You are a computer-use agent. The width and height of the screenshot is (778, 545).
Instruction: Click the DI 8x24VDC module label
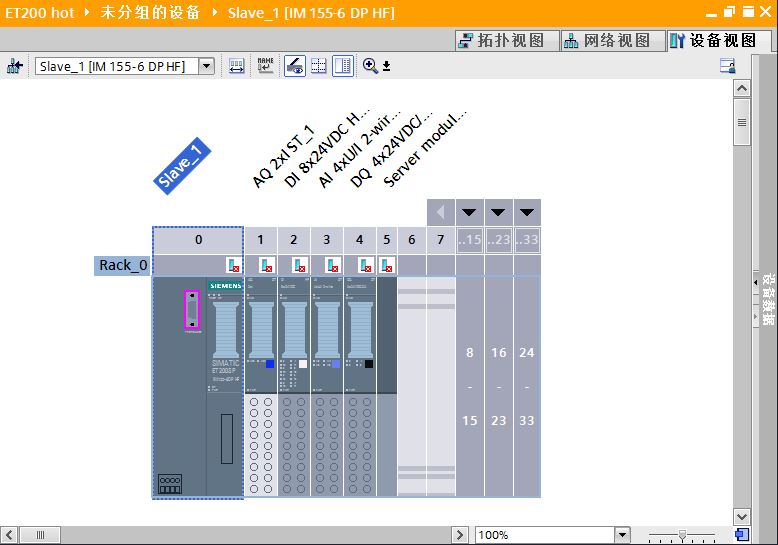tap(326, 148)
